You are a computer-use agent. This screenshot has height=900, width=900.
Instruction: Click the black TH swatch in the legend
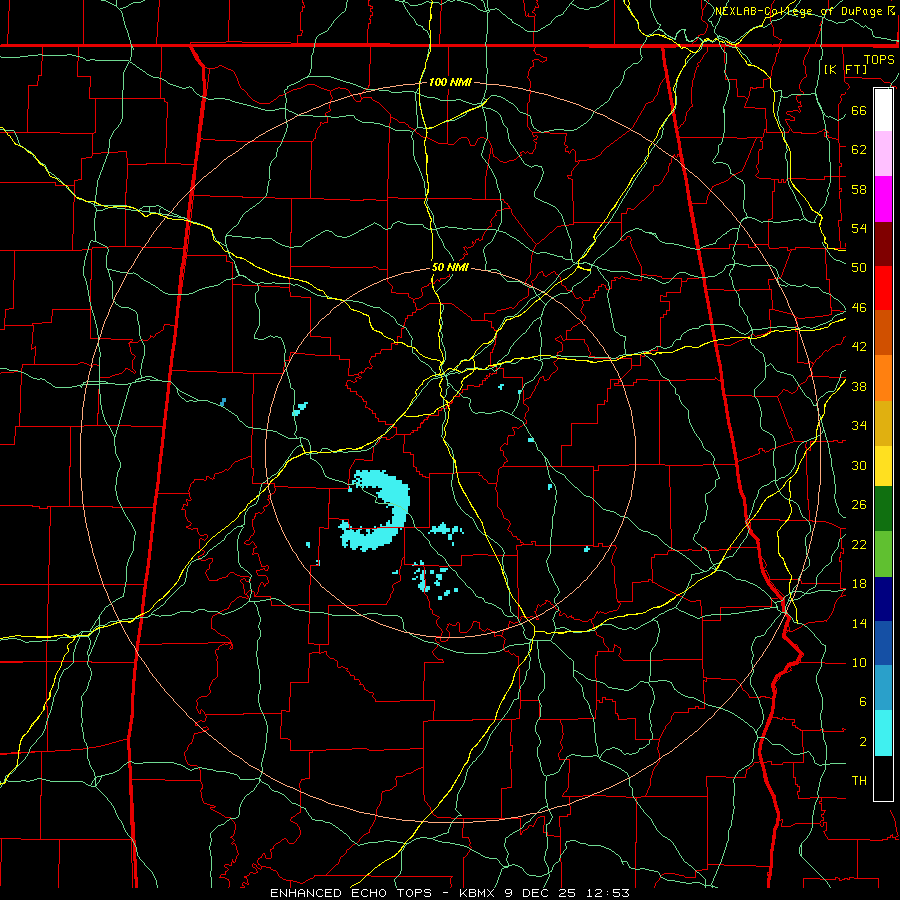(x=883, y=778)
